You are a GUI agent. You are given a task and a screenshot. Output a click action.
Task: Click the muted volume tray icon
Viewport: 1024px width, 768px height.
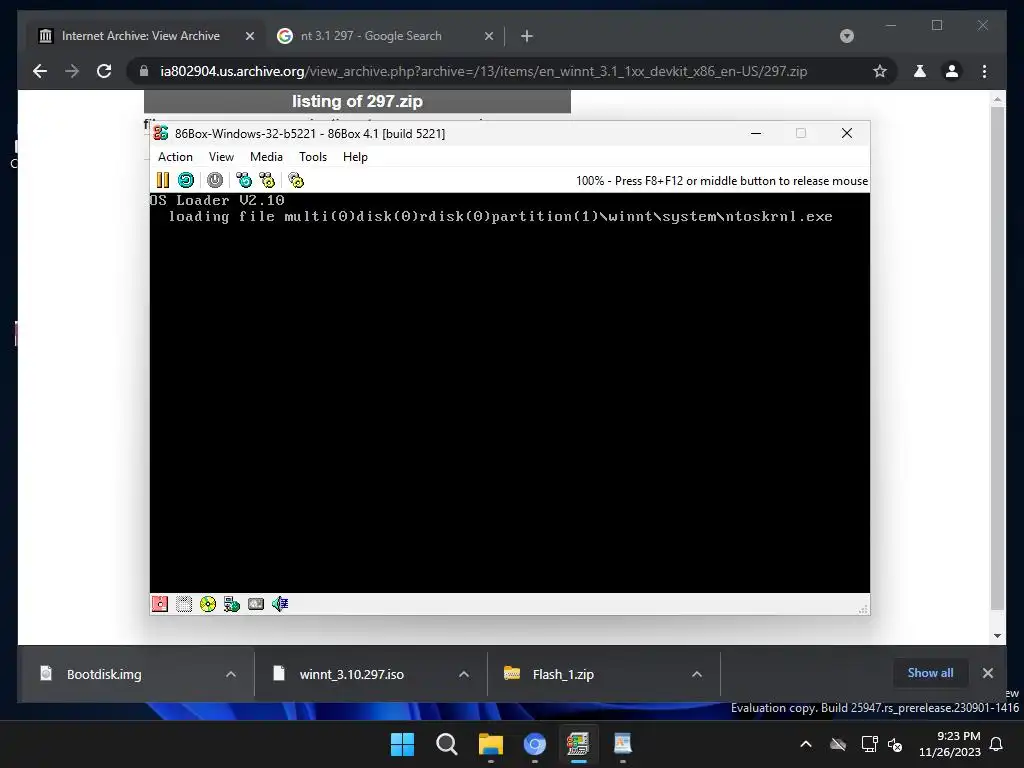895,744
